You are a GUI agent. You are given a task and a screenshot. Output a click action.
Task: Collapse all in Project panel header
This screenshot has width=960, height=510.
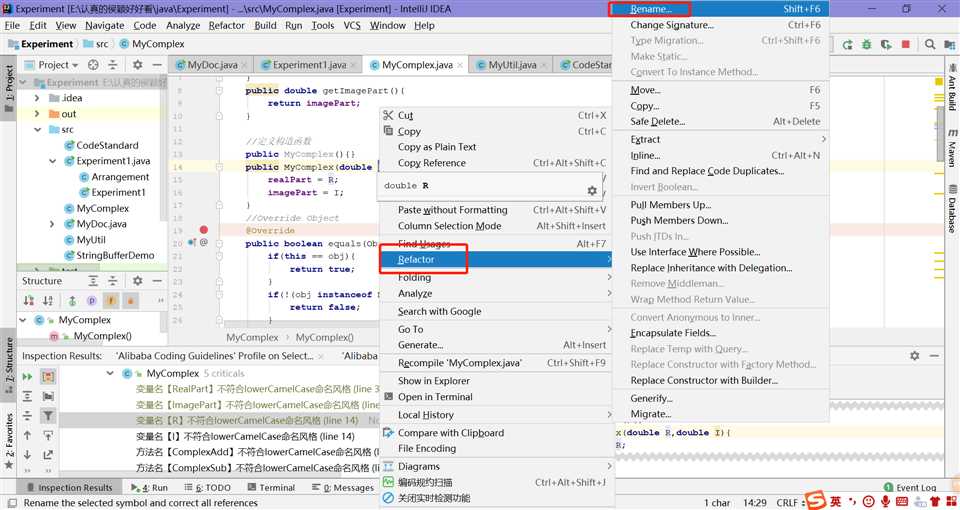113,64
